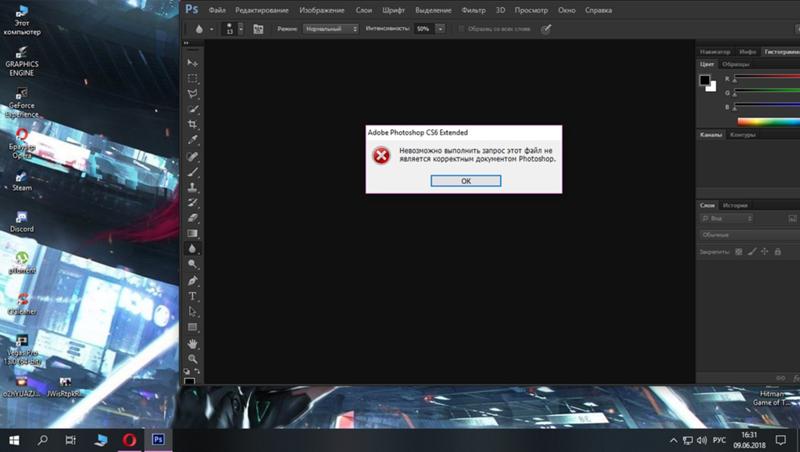Select the Healing Brush tool
The height and width of the screenshot is (452, 800).
(x=192, y=156)
